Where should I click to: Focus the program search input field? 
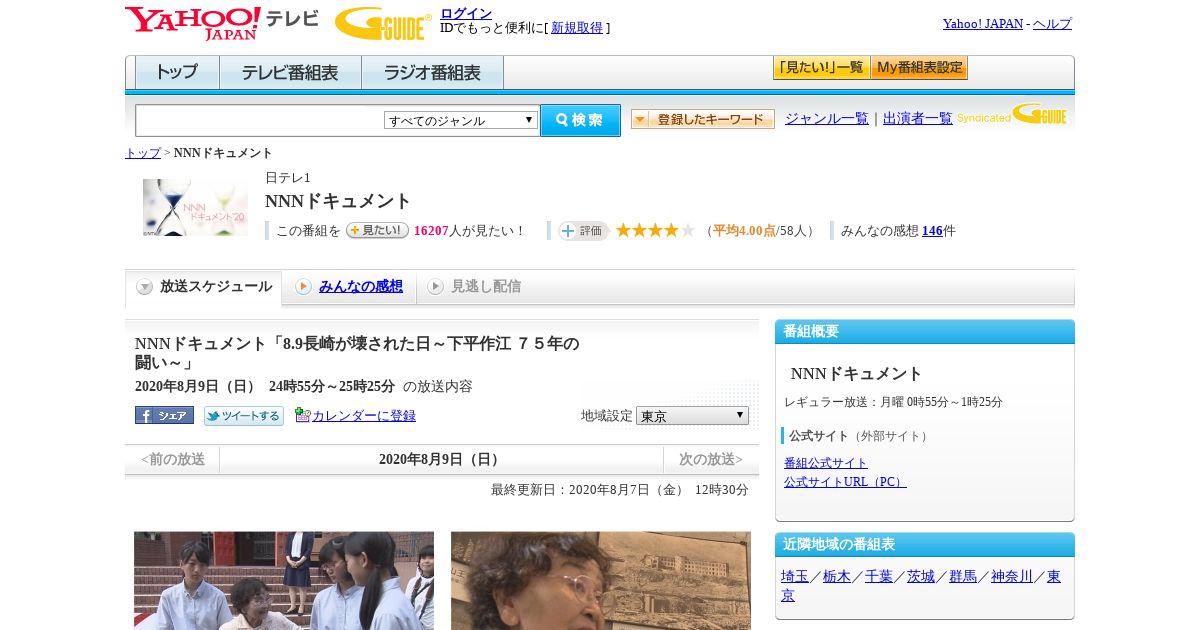(x=259, y=120)
